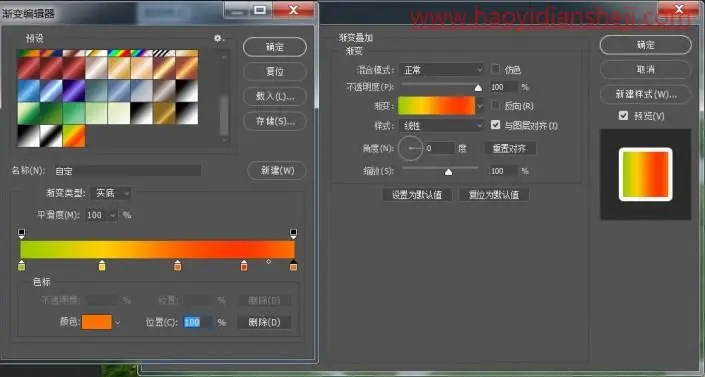The width and height of the screenshot is (705, 377).
Task: Click 确定 in the layer style dialog
Action: click(x=645, y=45)
